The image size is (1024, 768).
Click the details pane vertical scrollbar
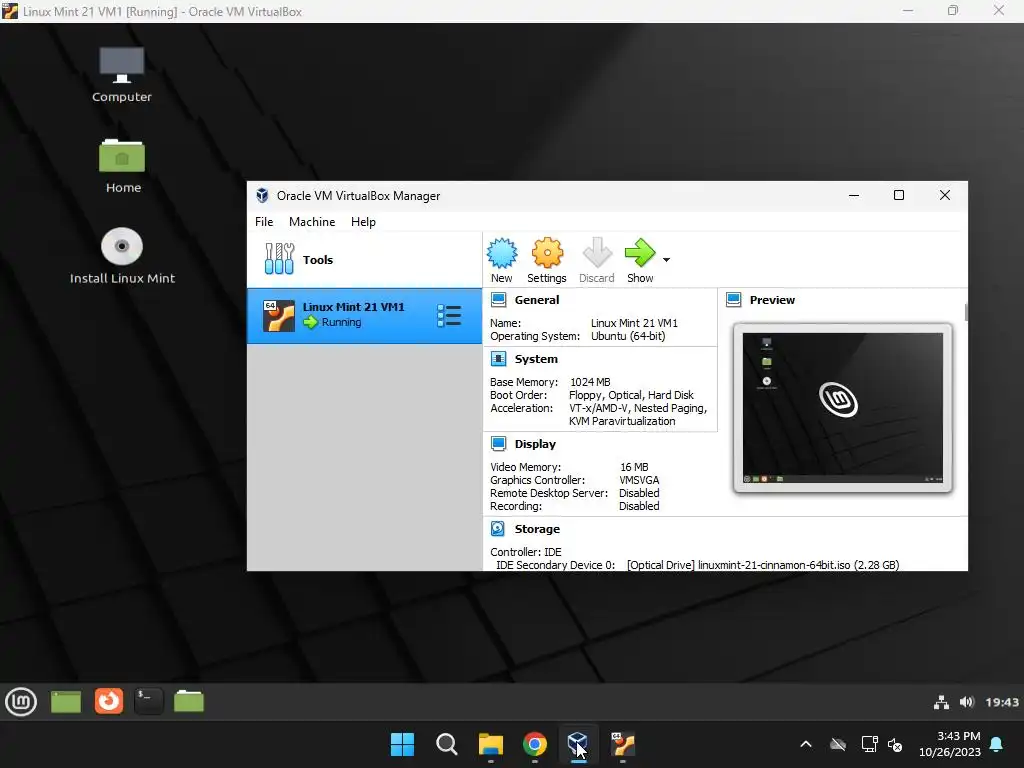tap(966, 312)
